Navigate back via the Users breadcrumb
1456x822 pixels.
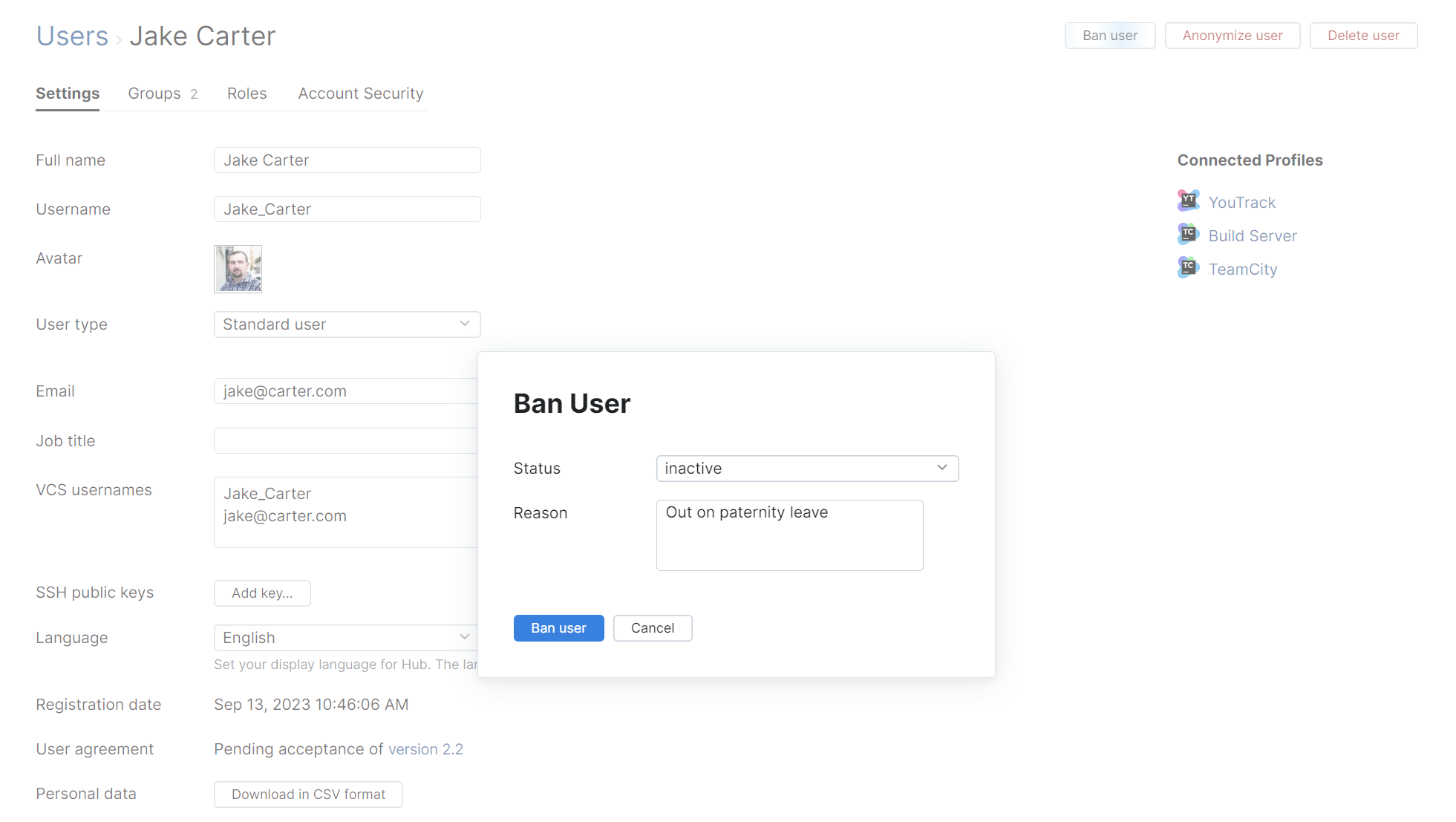72,35
